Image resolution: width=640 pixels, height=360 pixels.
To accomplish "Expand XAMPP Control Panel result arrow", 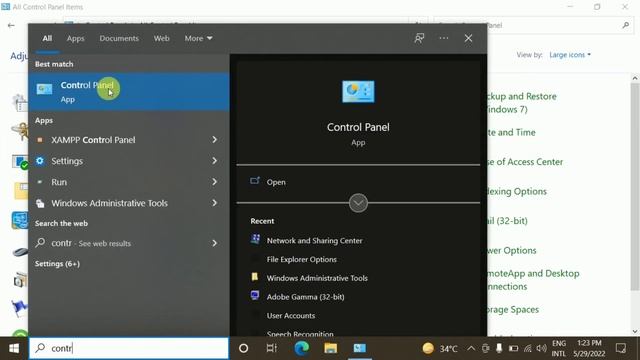I will point(215,140).
